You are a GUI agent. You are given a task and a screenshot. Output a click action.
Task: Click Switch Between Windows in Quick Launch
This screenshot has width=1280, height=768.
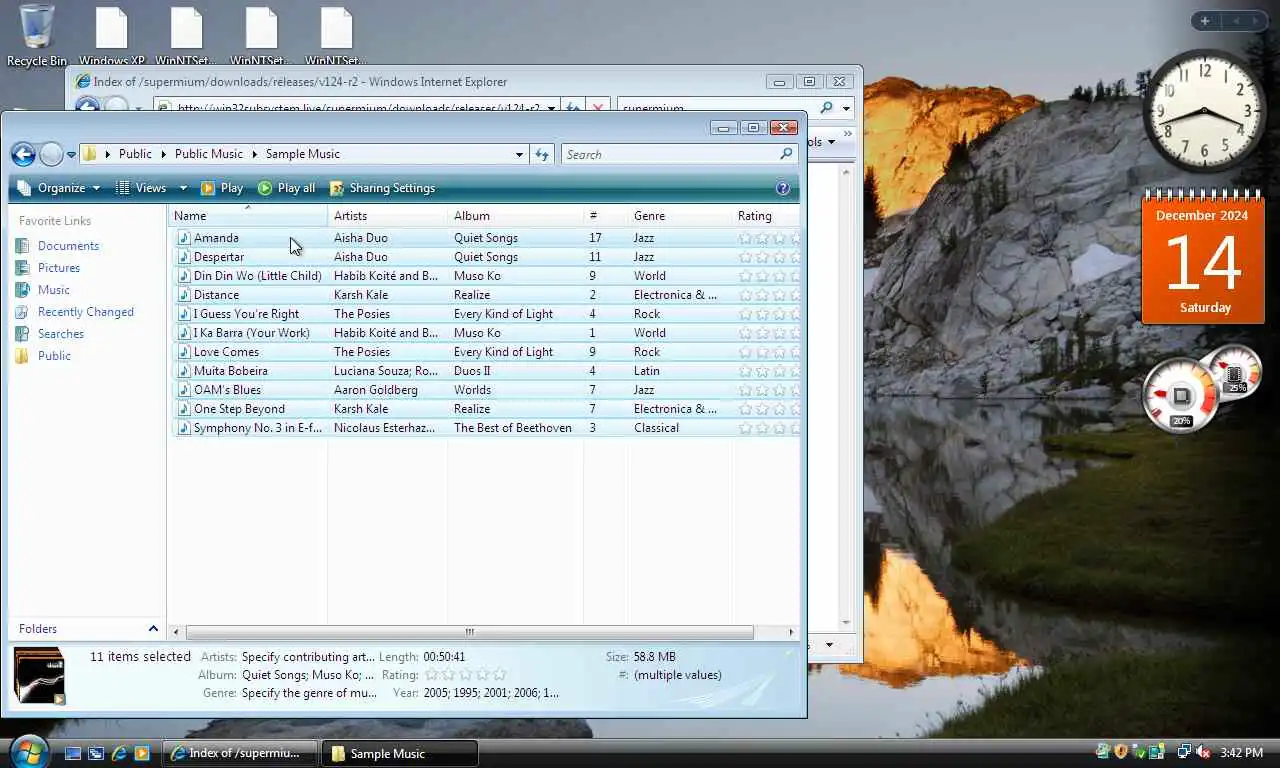coord(96,753)
